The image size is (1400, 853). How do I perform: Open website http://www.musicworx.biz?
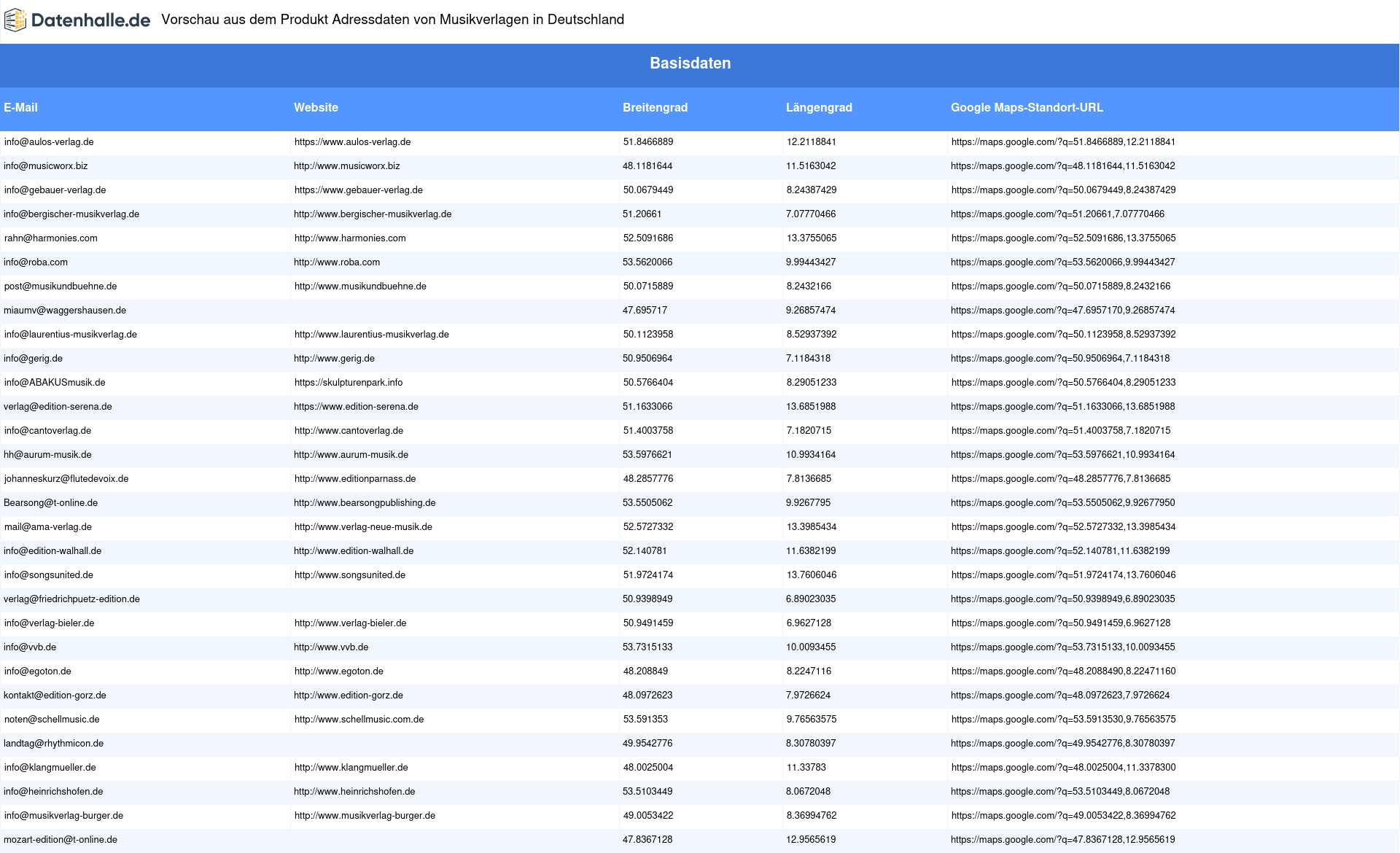346,166
